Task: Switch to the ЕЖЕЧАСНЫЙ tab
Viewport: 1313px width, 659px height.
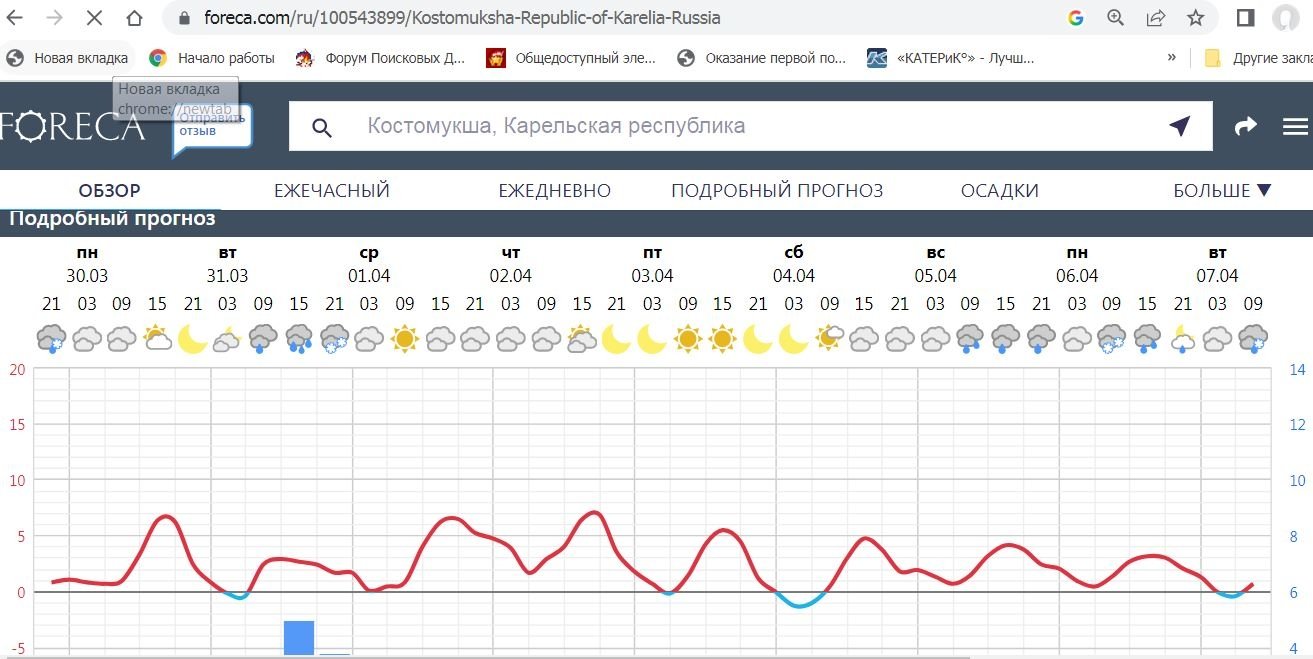Action: (x=331, y=190)
